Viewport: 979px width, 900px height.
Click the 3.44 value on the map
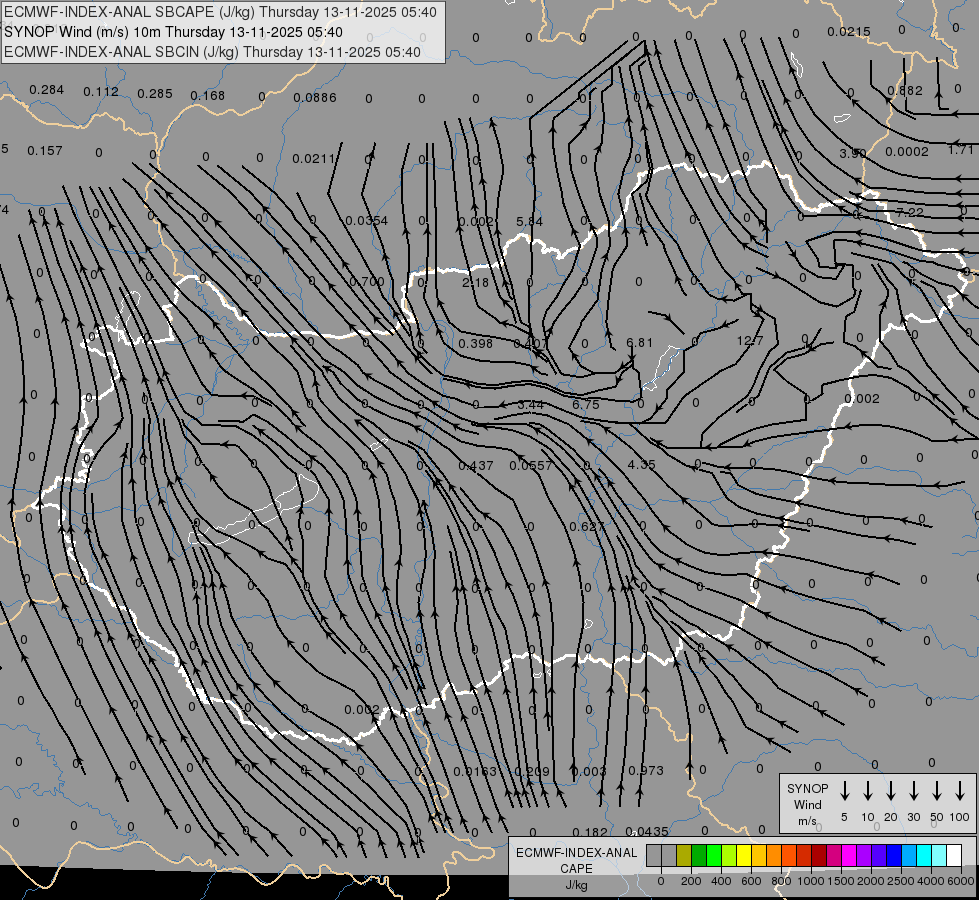[x=531, y=404]
